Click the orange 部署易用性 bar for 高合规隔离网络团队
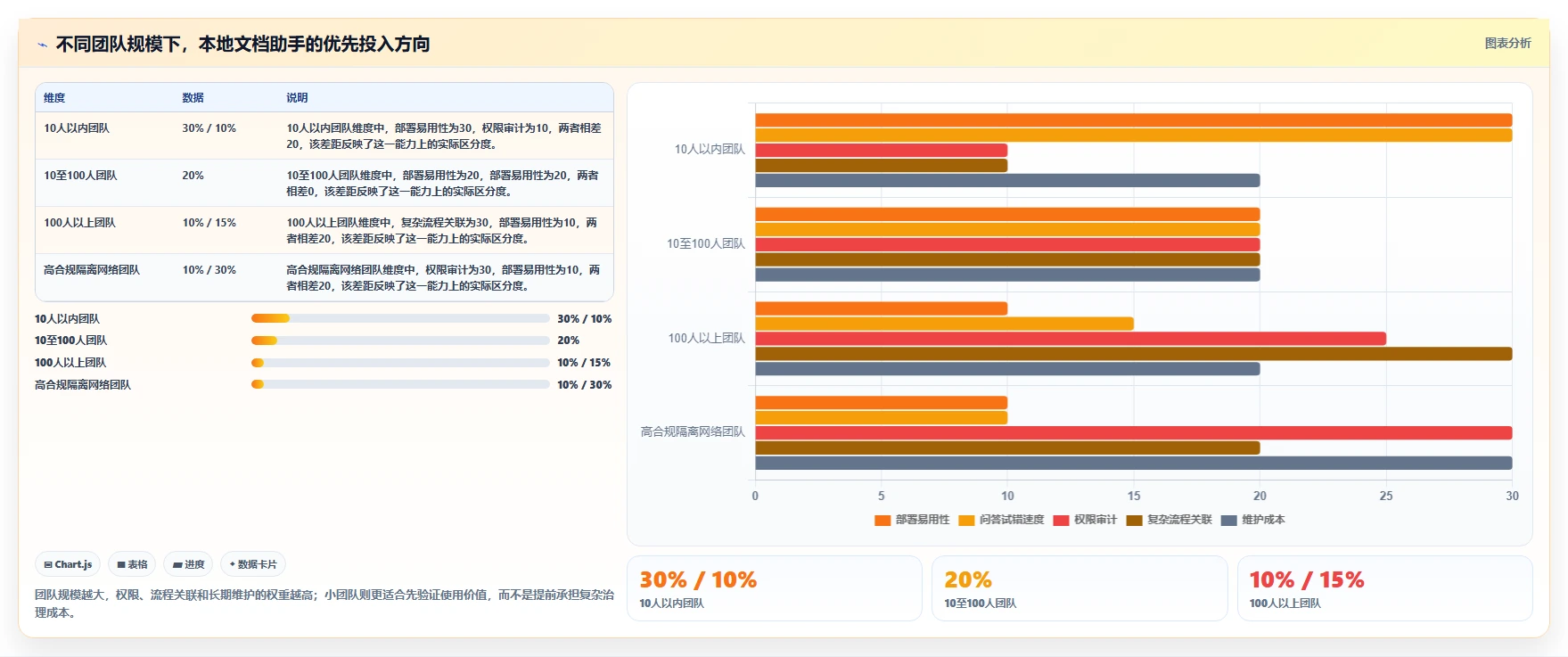This screenshot has height=657, width=1568. 881,403
